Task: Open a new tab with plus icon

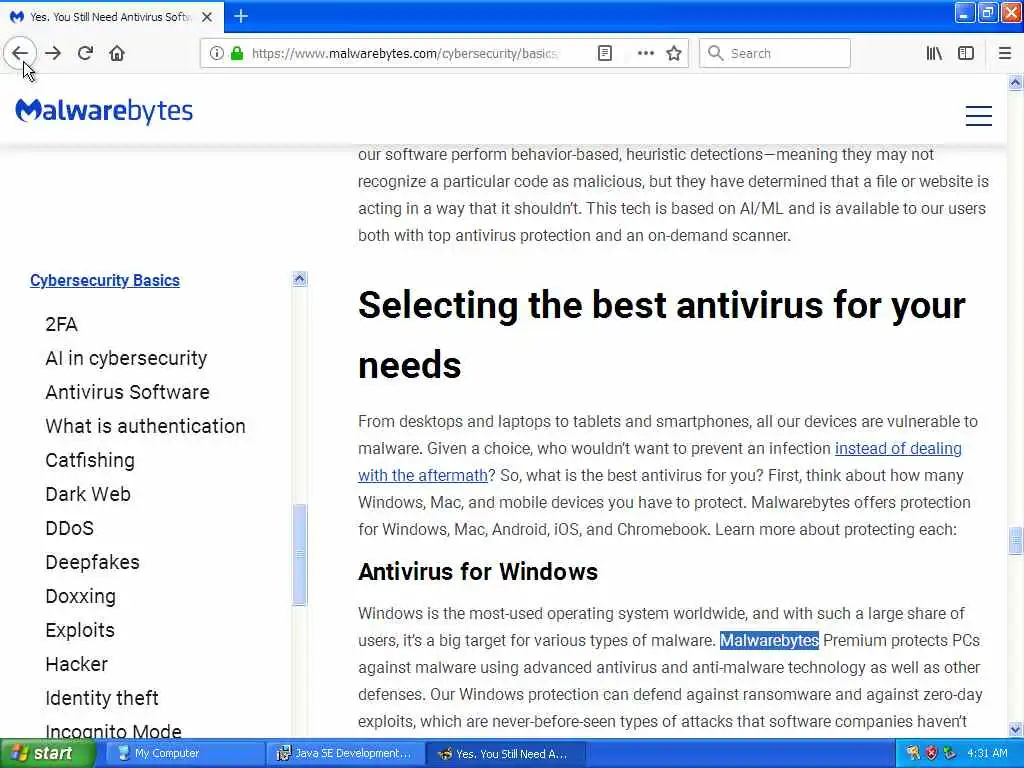Action: (x=241, y=16)
